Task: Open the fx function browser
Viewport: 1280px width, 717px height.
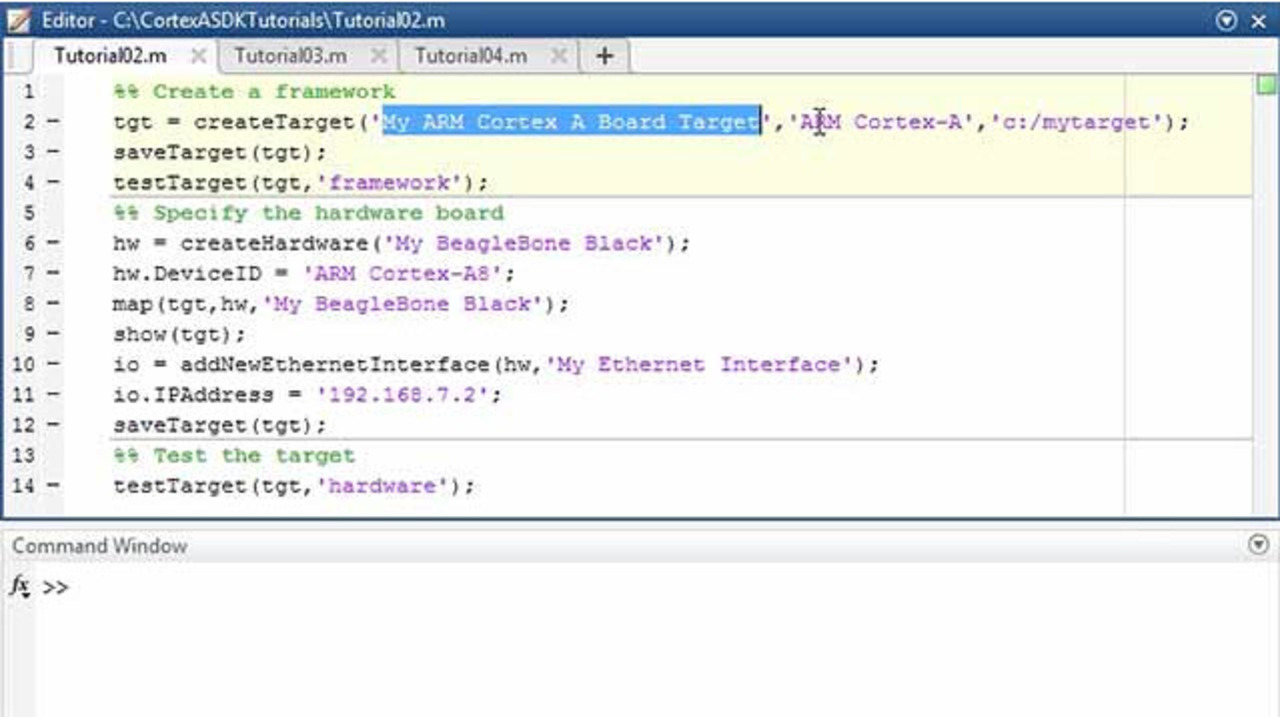Action: 20,586
